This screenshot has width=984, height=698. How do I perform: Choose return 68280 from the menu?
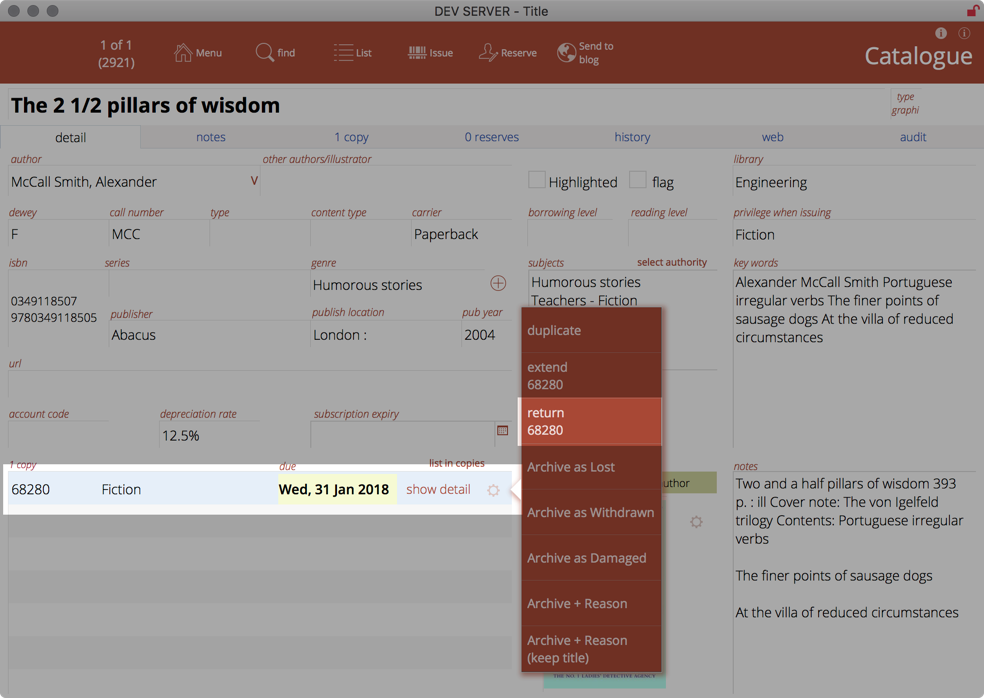click(590, 421)
